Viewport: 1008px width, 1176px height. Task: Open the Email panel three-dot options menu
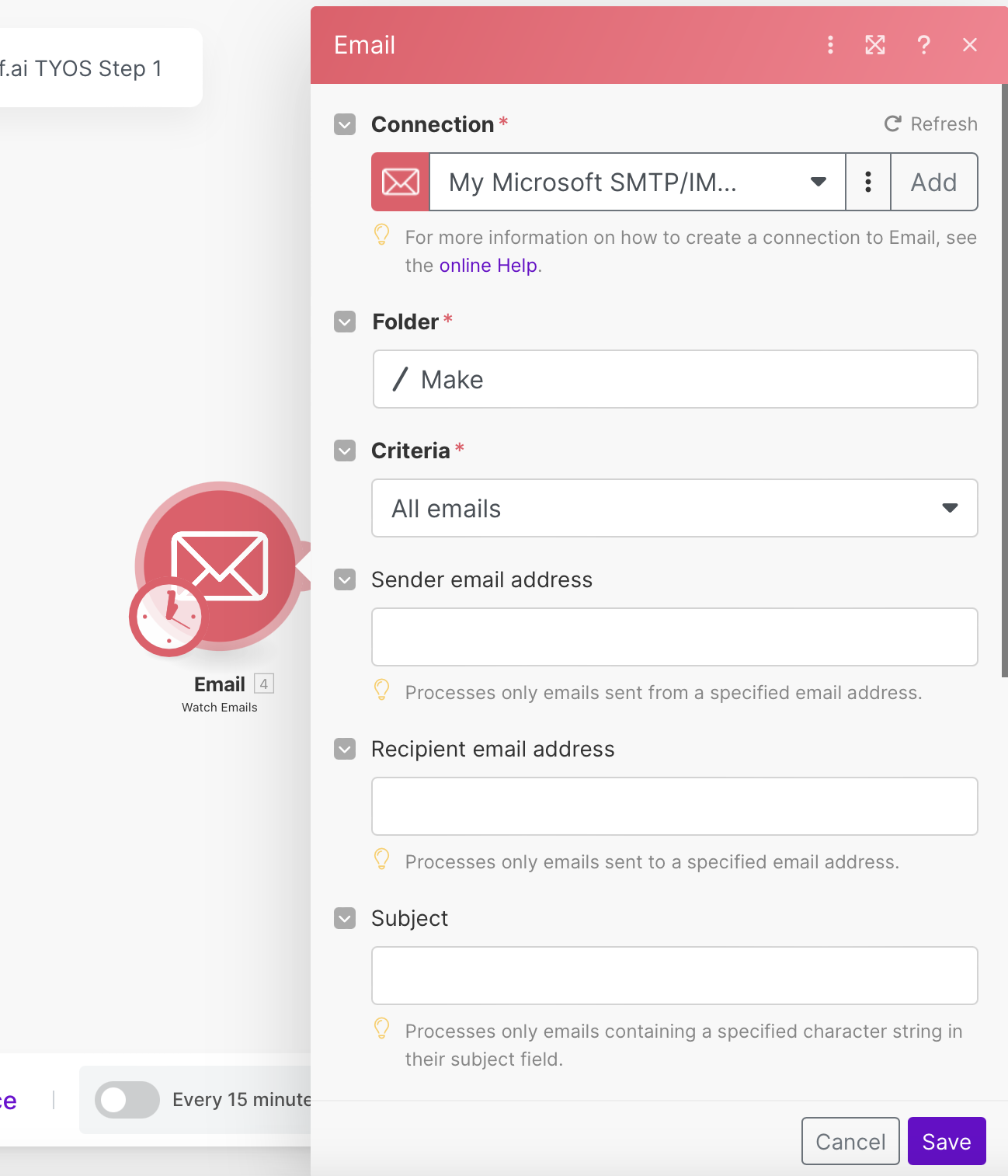point(830,45)
